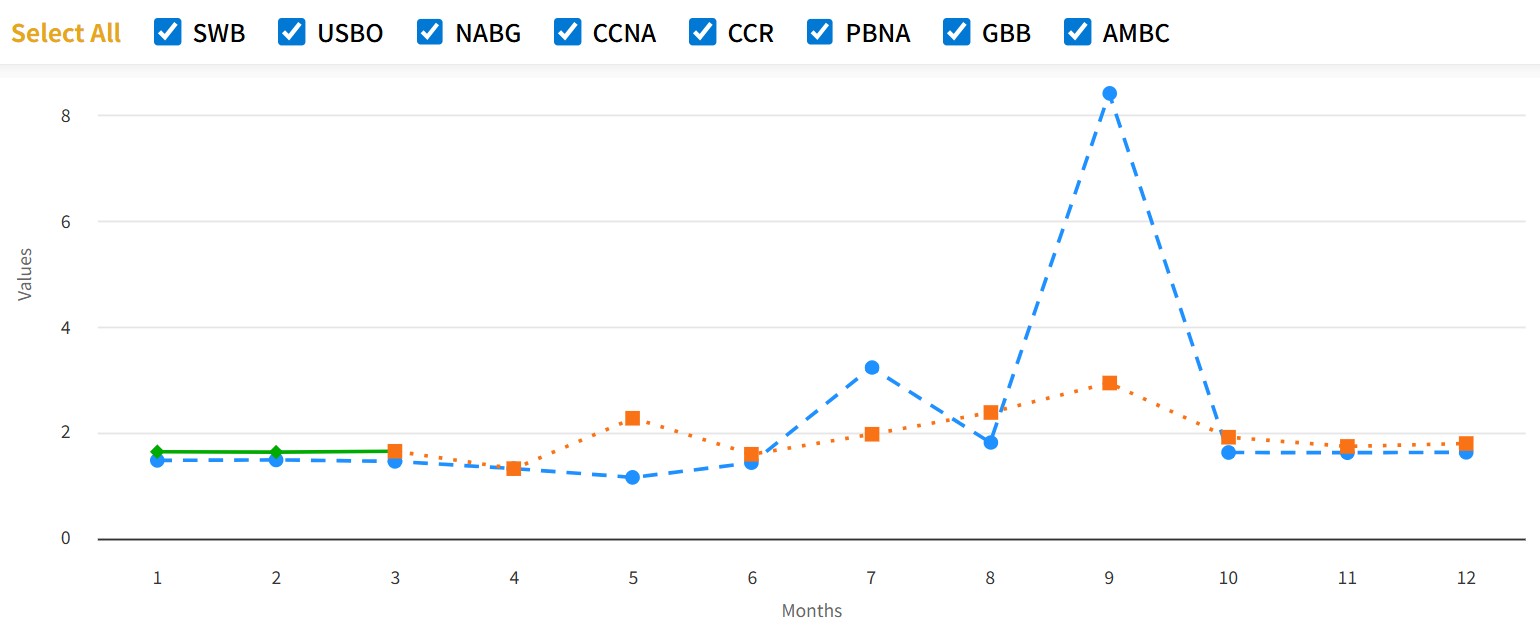Toggle the AMBC checkbox
Viewport: 1540px width, 633px height.
point(1077,33)
